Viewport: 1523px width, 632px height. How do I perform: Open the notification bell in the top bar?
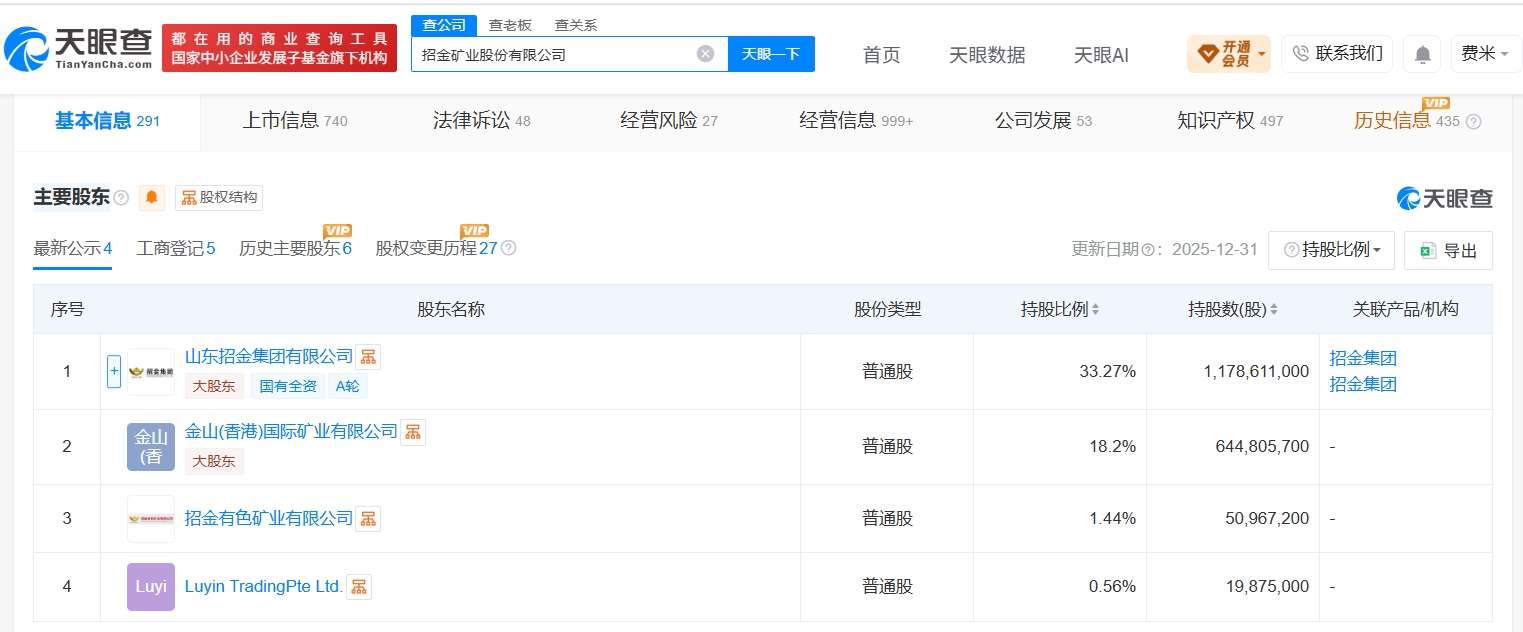[1421, 54]
